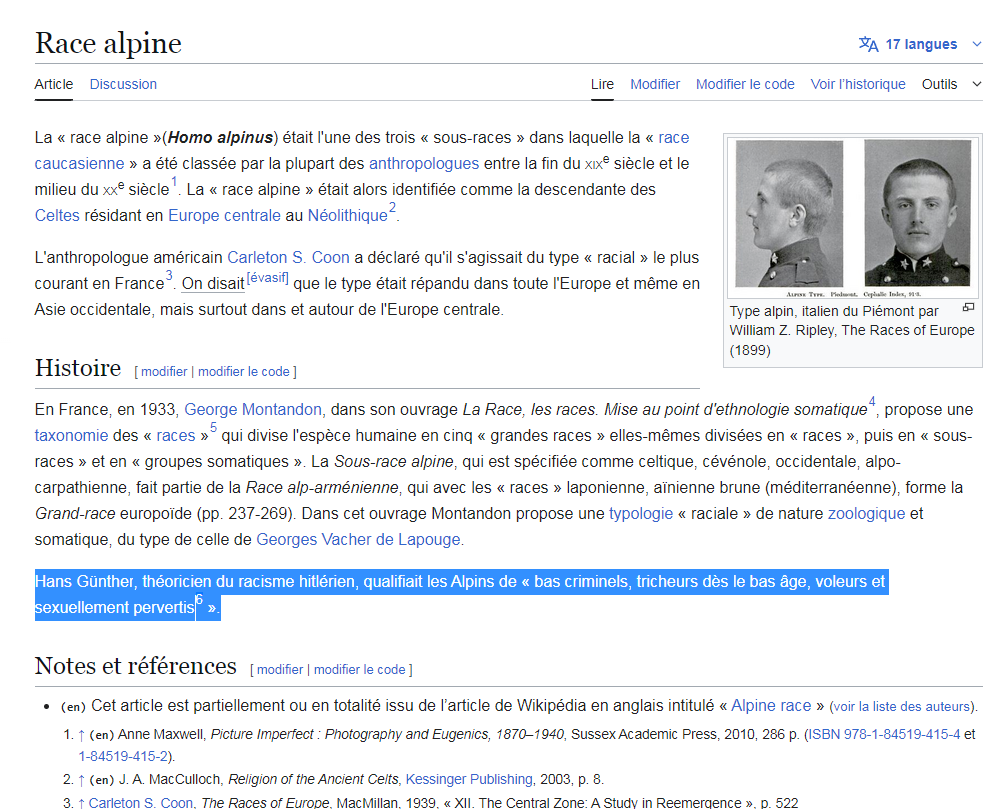
Task: Open the races link in Histoire
Action: pos(176,435)
